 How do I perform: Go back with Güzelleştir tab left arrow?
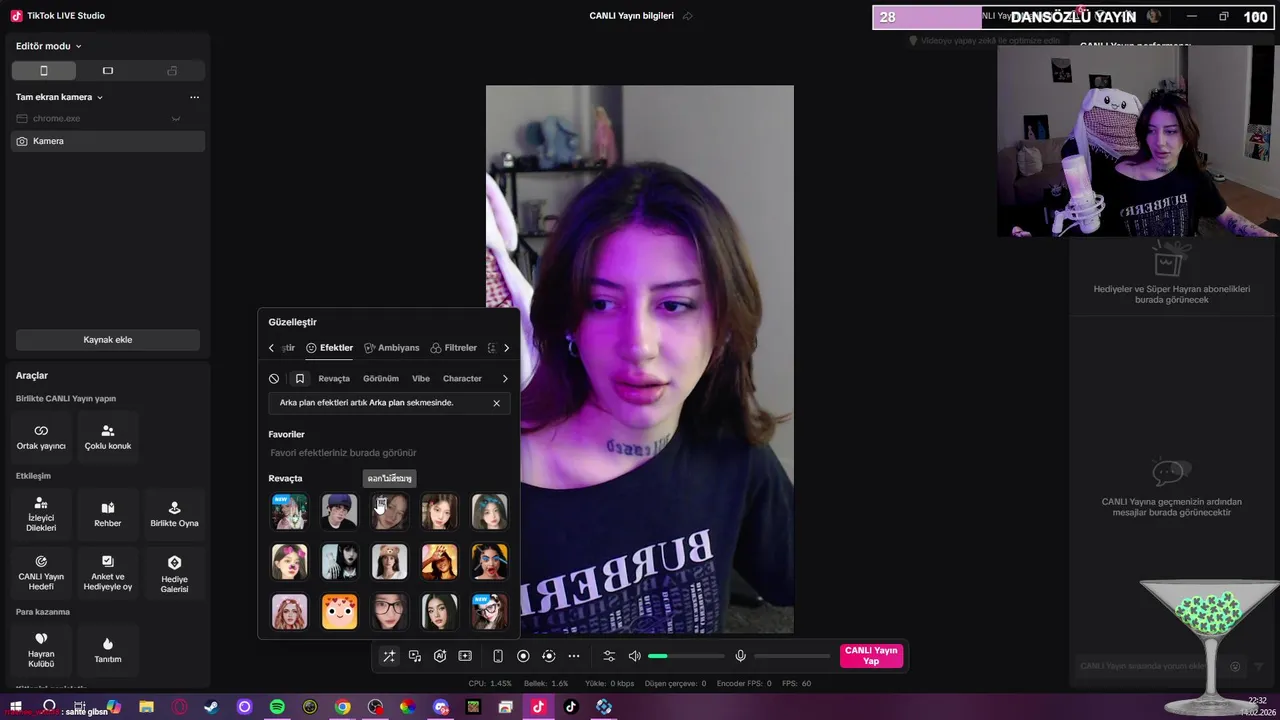tap(271, 348)
